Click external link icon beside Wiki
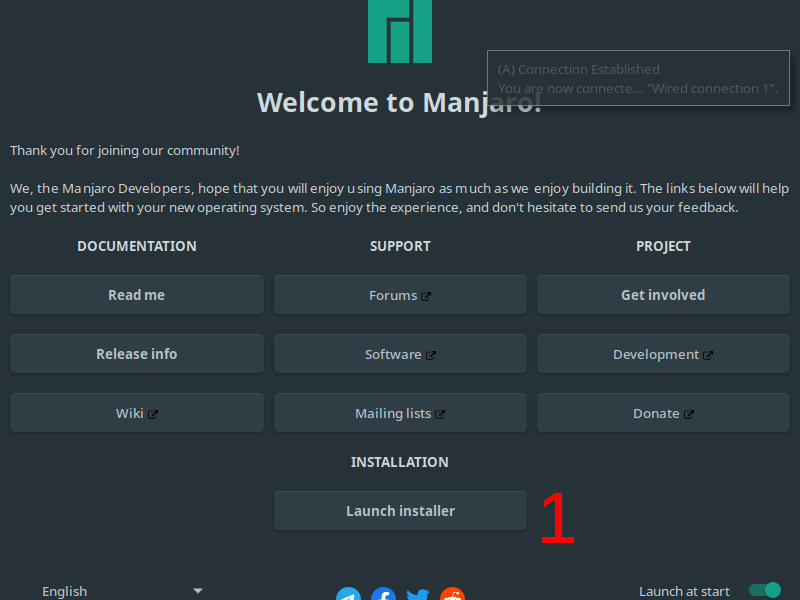The height and width of the screenshot is (600, 800). pos(153,414)
